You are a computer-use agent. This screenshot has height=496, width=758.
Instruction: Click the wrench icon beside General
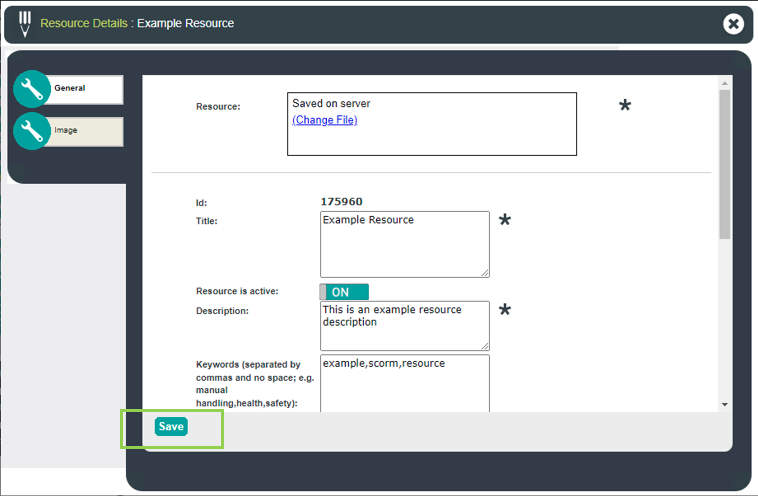[32, 89]
